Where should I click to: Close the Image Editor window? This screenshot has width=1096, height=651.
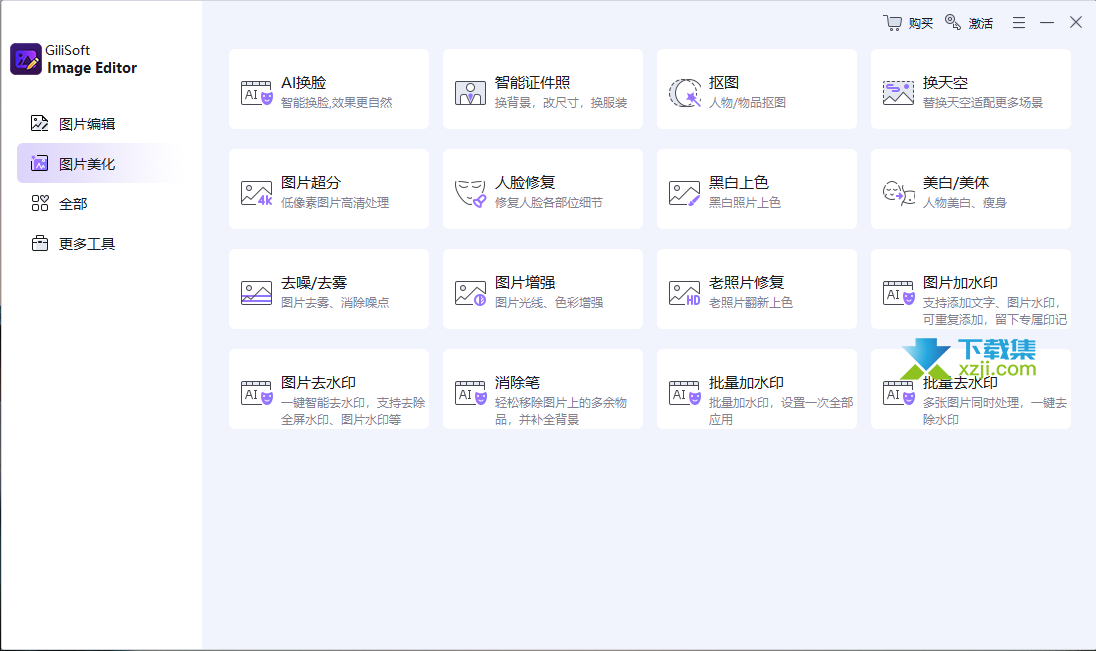tap(1076, 22)
